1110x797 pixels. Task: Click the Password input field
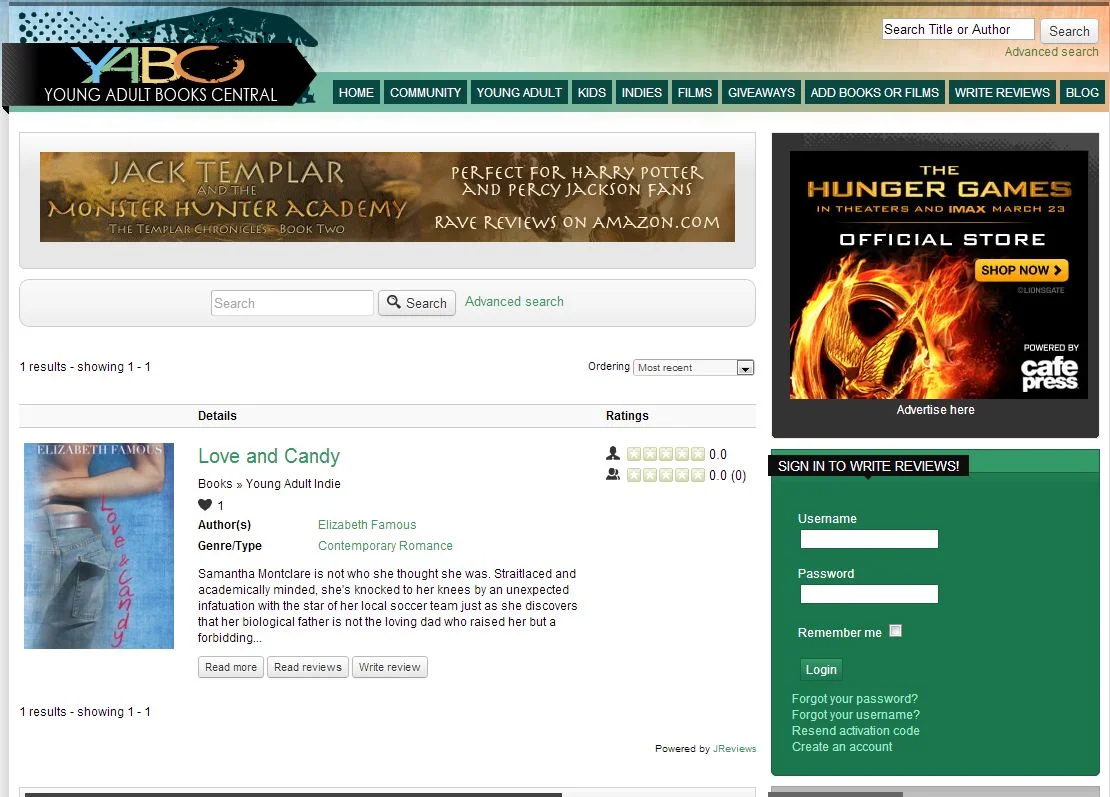pyautogui.click(x=869, y=594)
